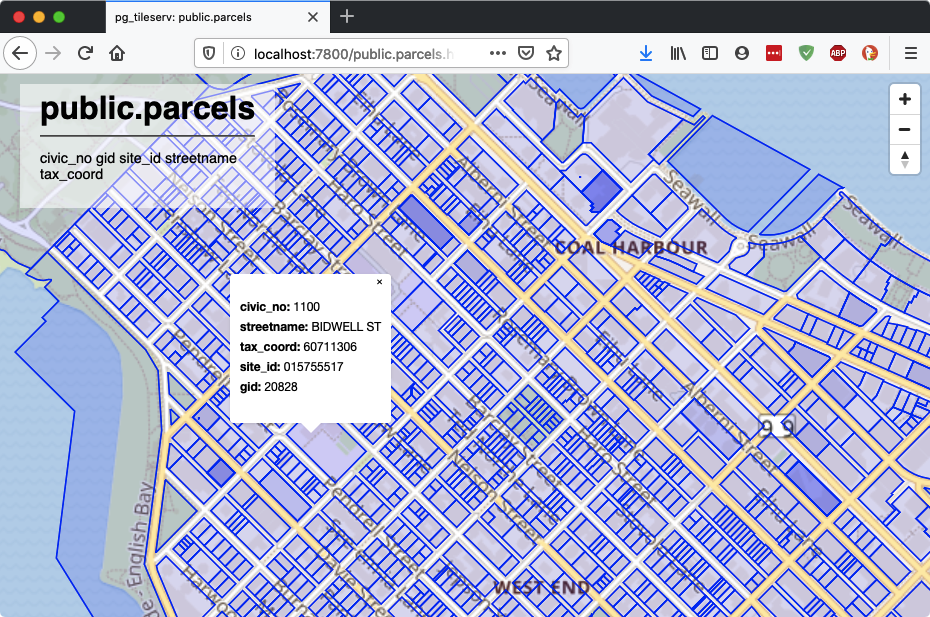This screenshot has width=930, height=617.
Task: Close the BIDWELL ST parcel popup
Action: pyautogui.click(x=379, y=282)
